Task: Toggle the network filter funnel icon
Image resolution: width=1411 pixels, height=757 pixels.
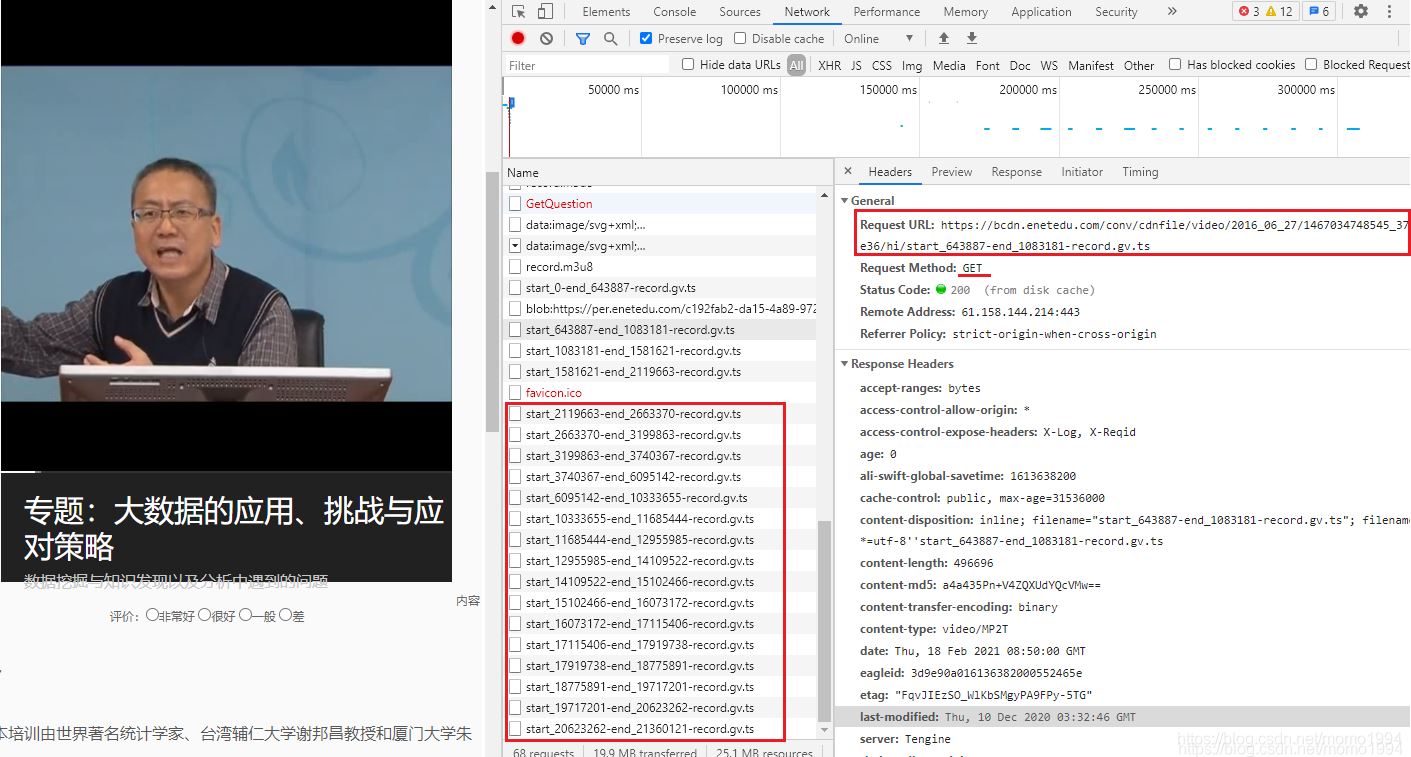Action: [583, 39]
